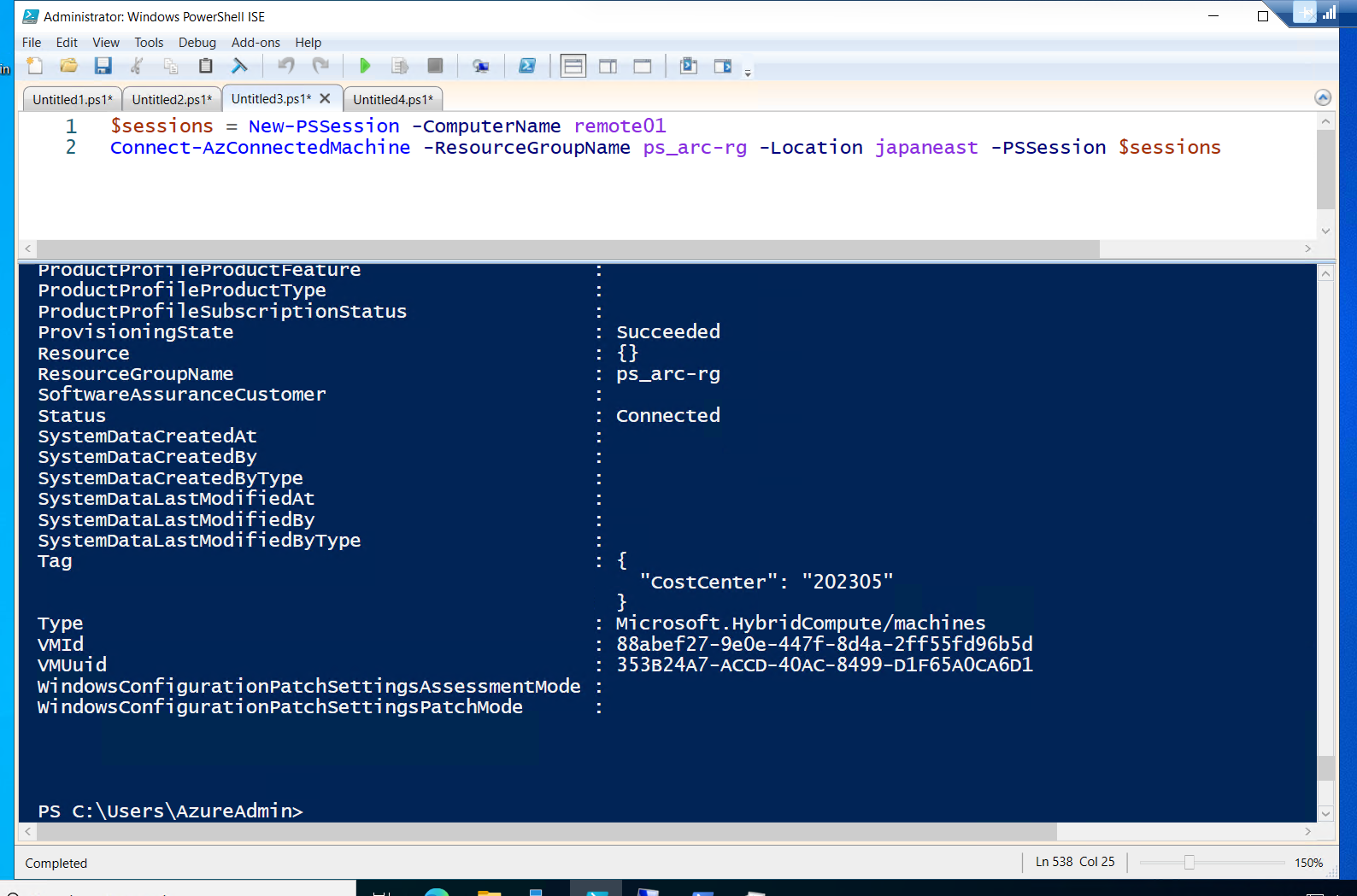Clear the console pane with the brush icon
1357x896 pixels.
coord(240,66)
